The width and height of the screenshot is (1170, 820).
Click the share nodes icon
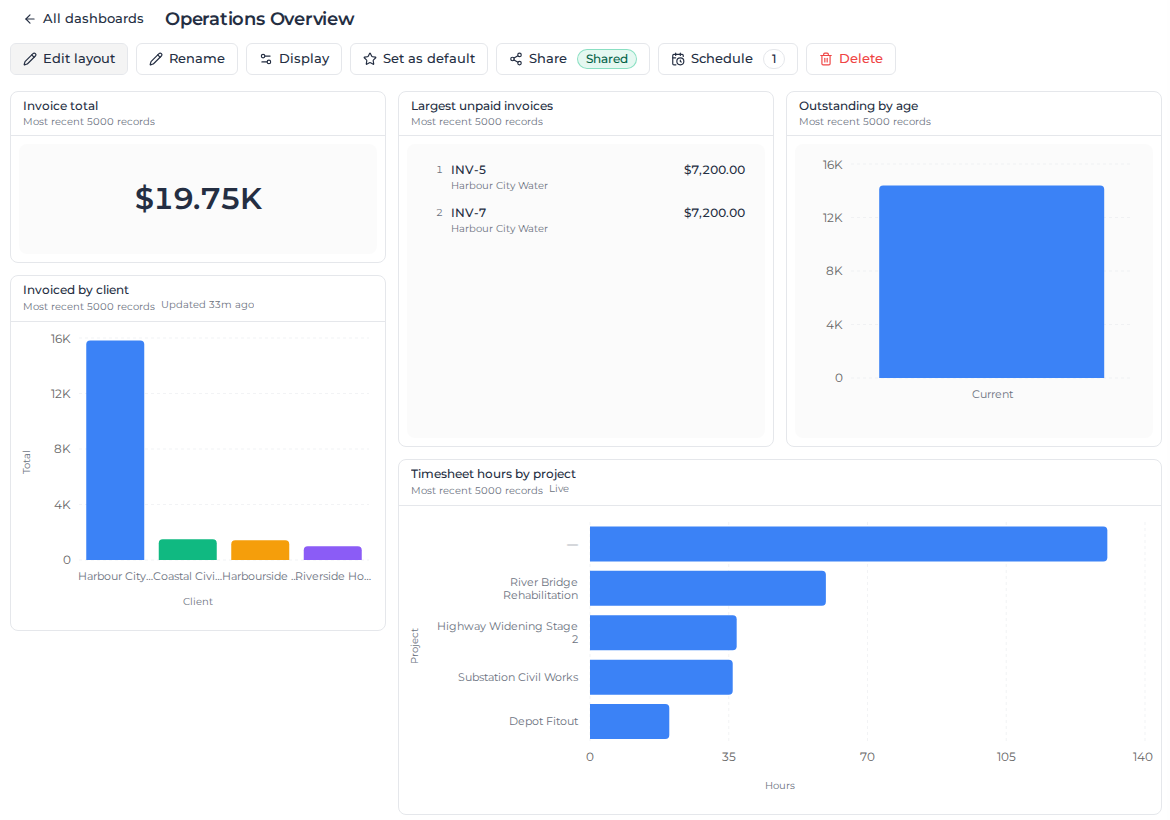pos(516,59)
